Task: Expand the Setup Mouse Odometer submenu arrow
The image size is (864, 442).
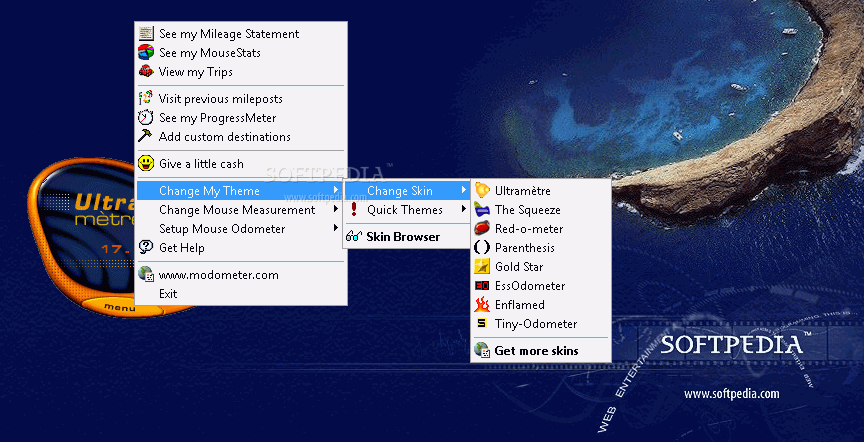Action: [336, 228]
